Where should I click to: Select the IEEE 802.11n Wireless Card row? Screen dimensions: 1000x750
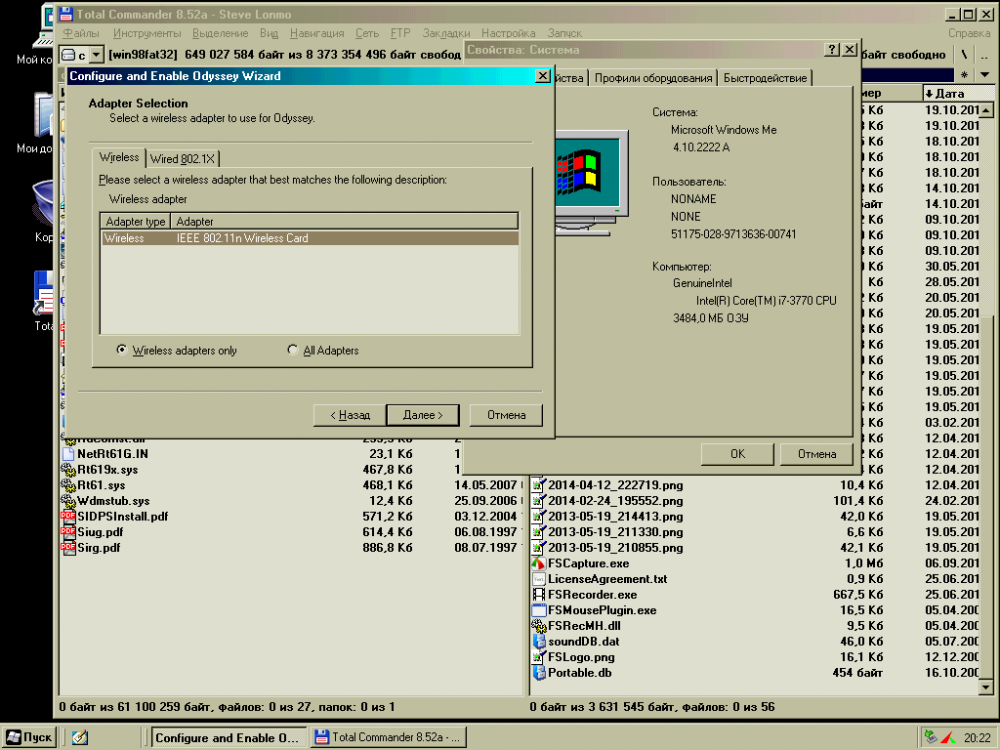click(309, 239)
